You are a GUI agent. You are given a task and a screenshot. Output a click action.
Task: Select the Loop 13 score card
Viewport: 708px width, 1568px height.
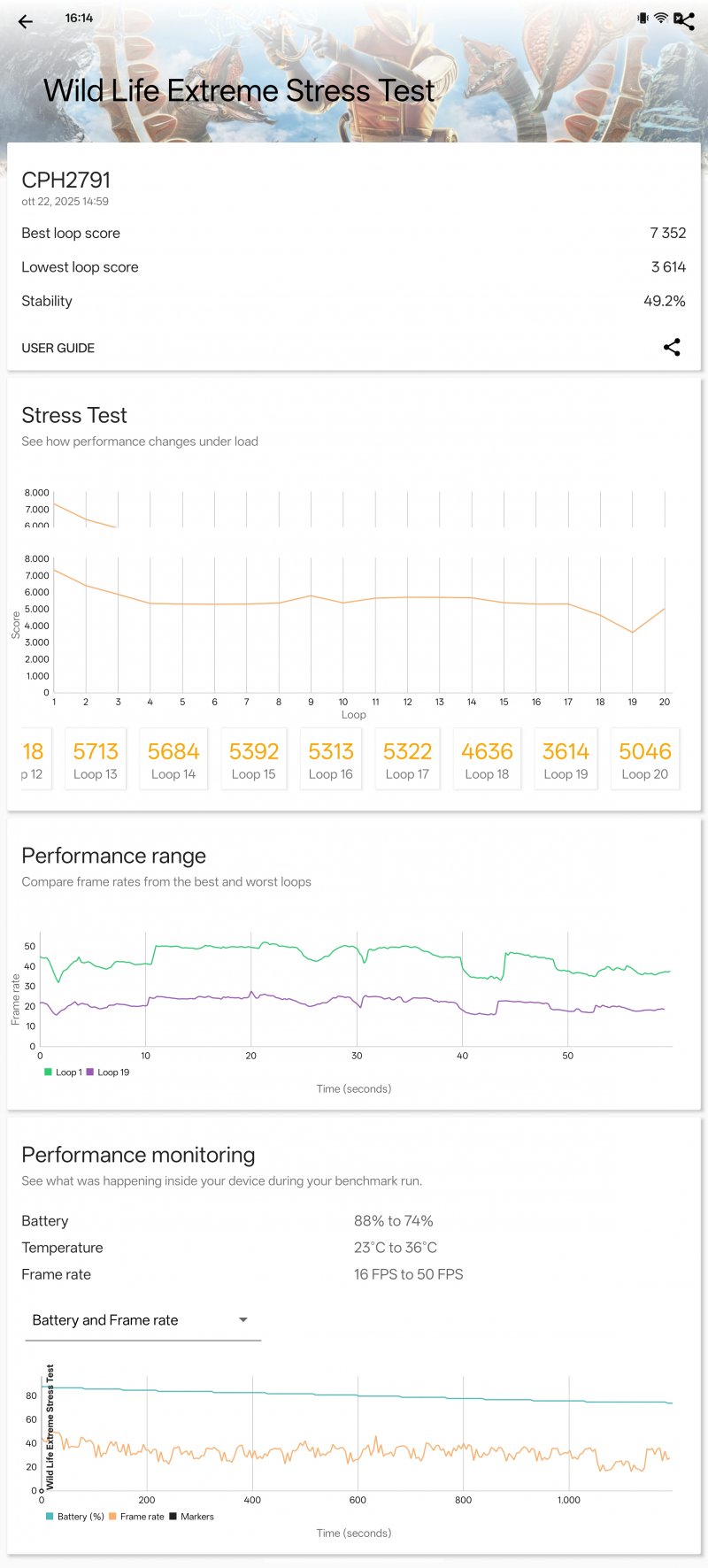point(96,759)
